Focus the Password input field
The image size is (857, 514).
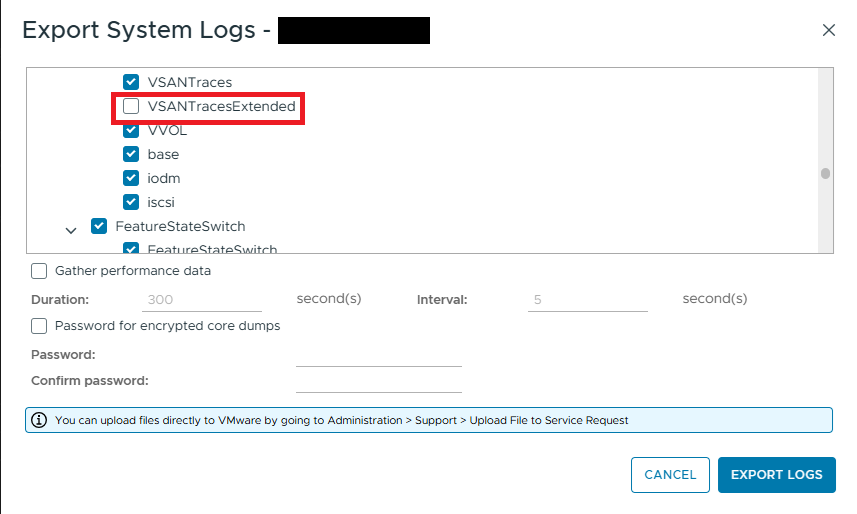[379, 356]
